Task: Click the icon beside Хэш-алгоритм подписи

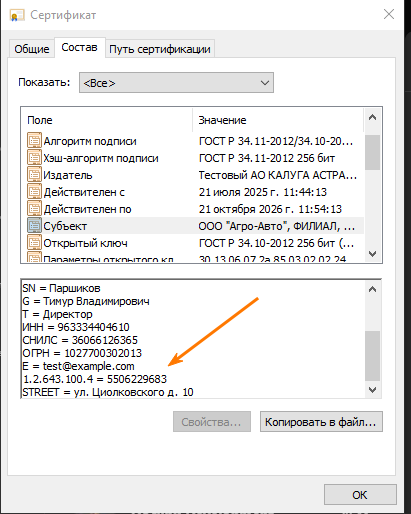Action: pos(34,158)
